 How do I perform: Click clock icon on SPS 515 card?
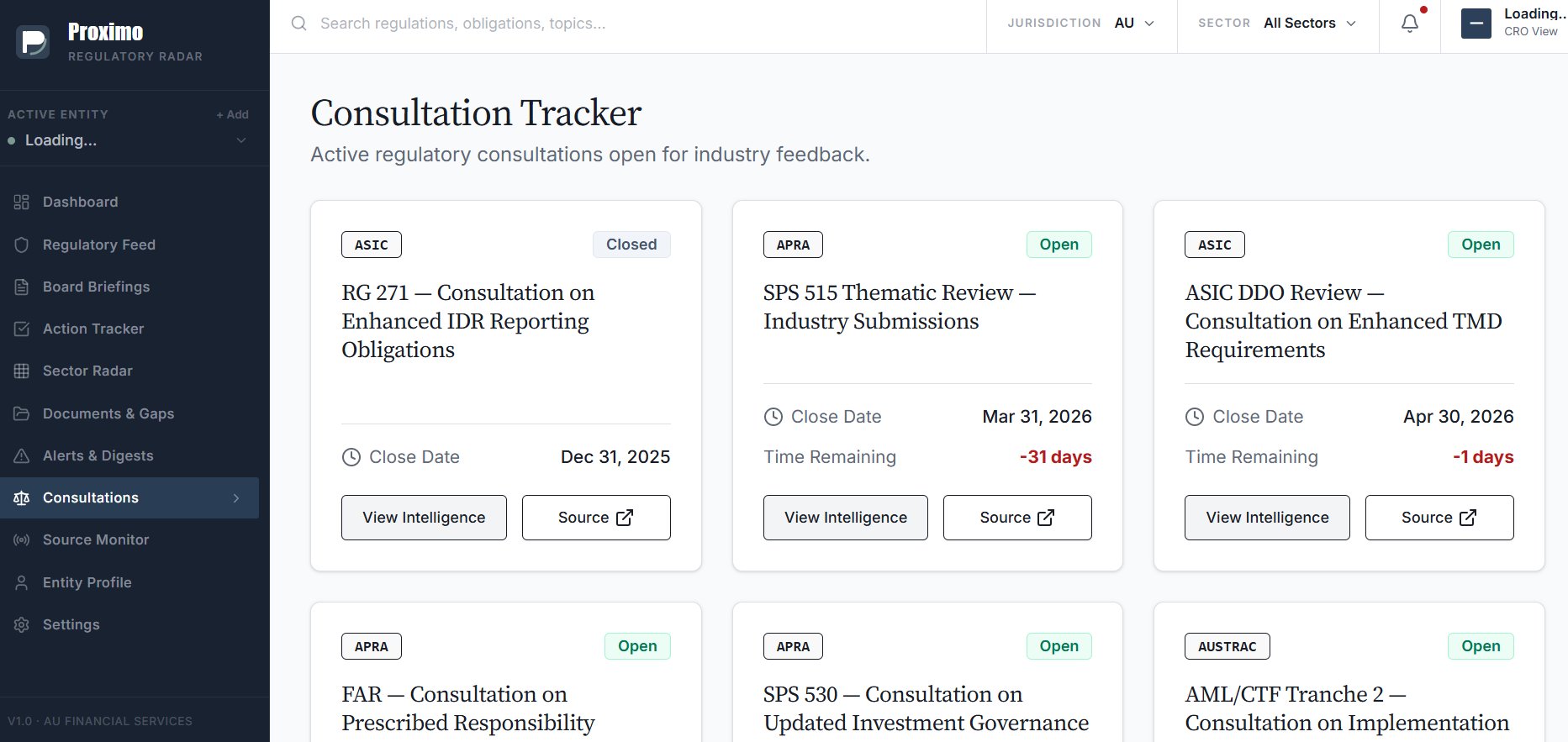coord(773,417)
